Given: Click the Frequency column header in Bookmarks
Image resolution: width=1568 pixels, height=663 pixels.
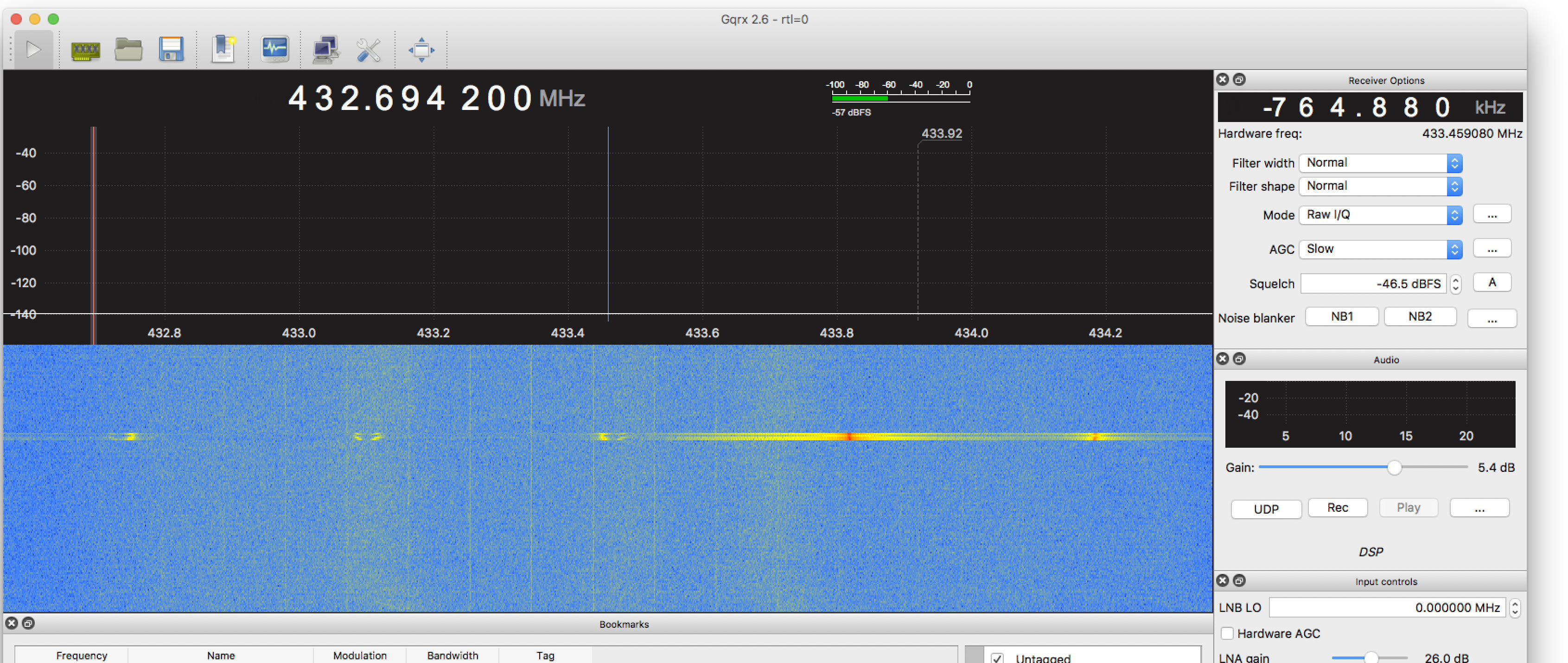Looking at the screenshot, I should coord(82,655).
